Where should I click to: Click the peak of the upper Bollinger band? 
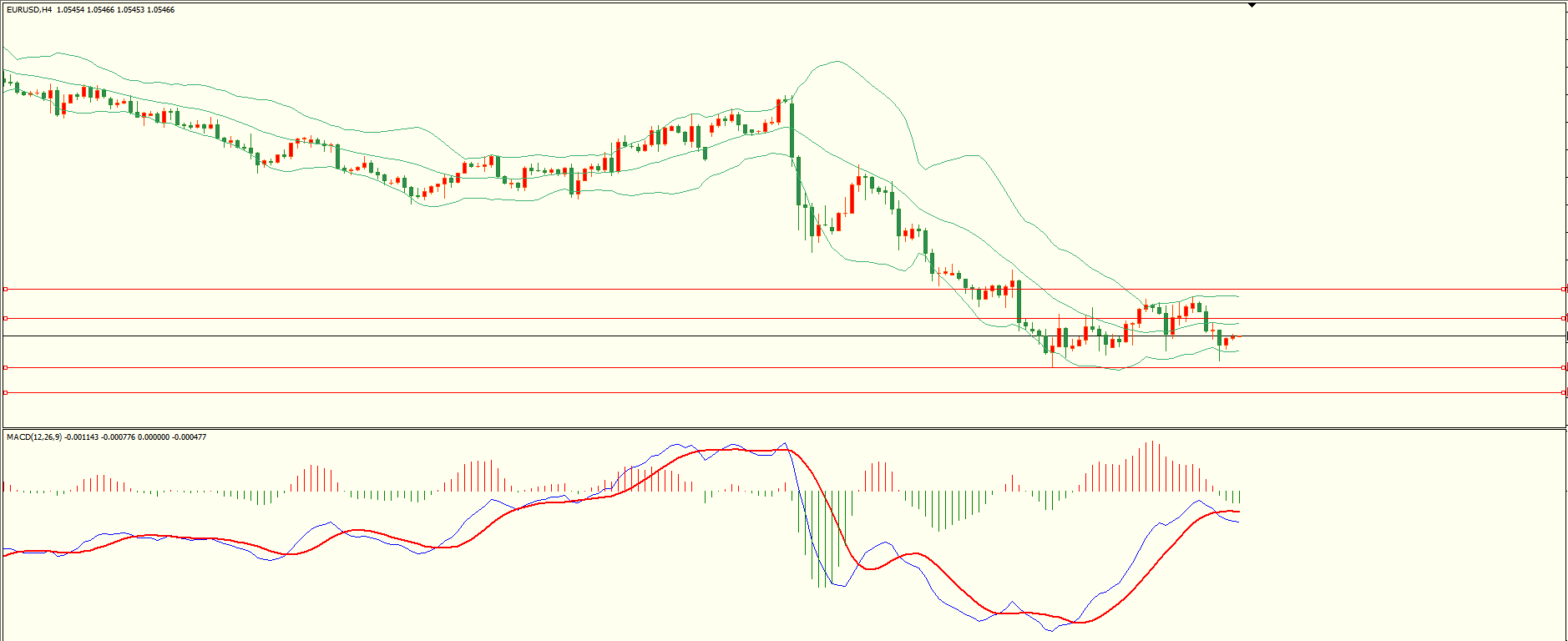[835, 61]
